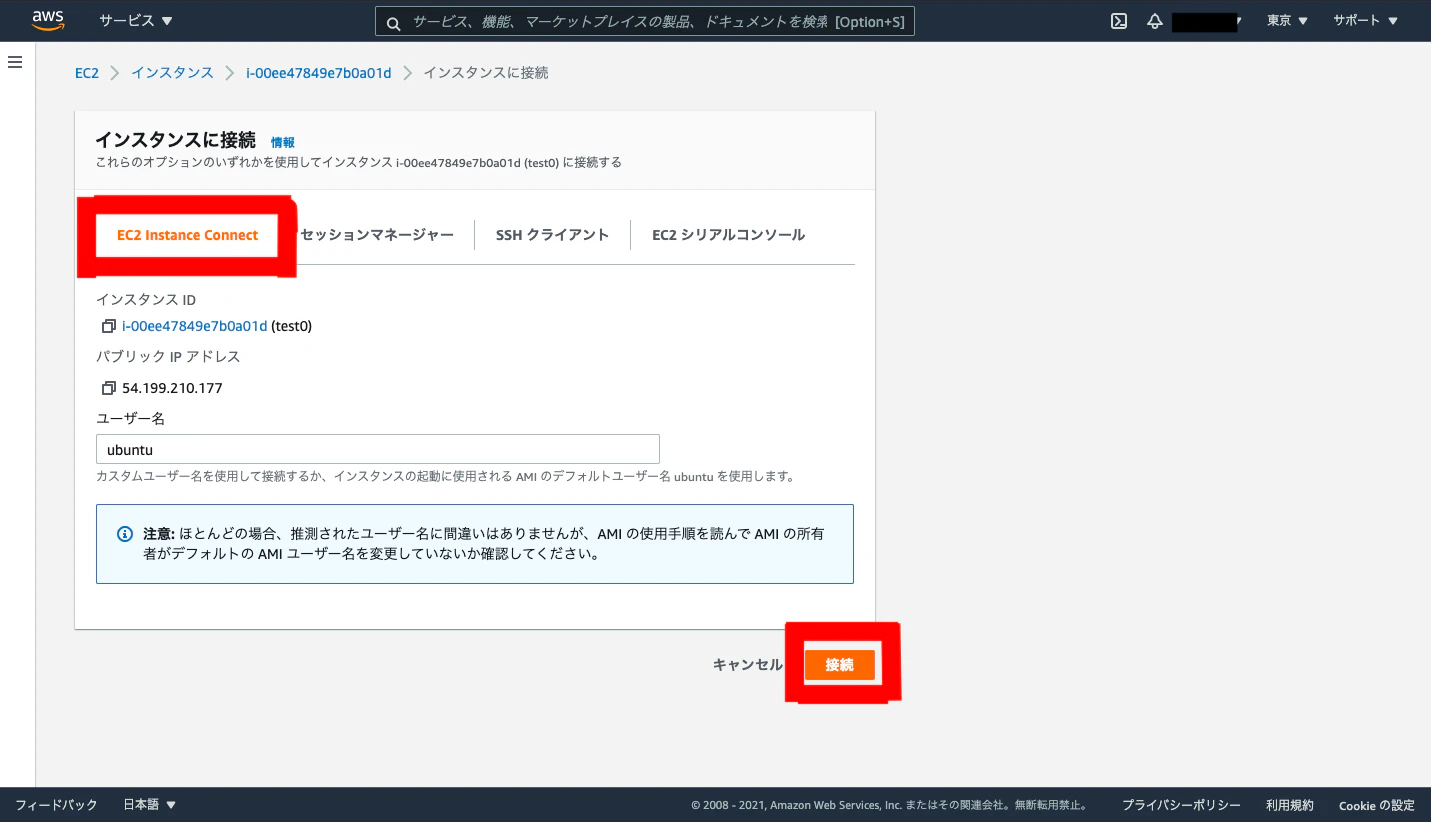Image resolution: width=1431 pixels, height=822 pixels.
Task: Switch to the SSH クライアント tab
Action: [x=552, y=235]
